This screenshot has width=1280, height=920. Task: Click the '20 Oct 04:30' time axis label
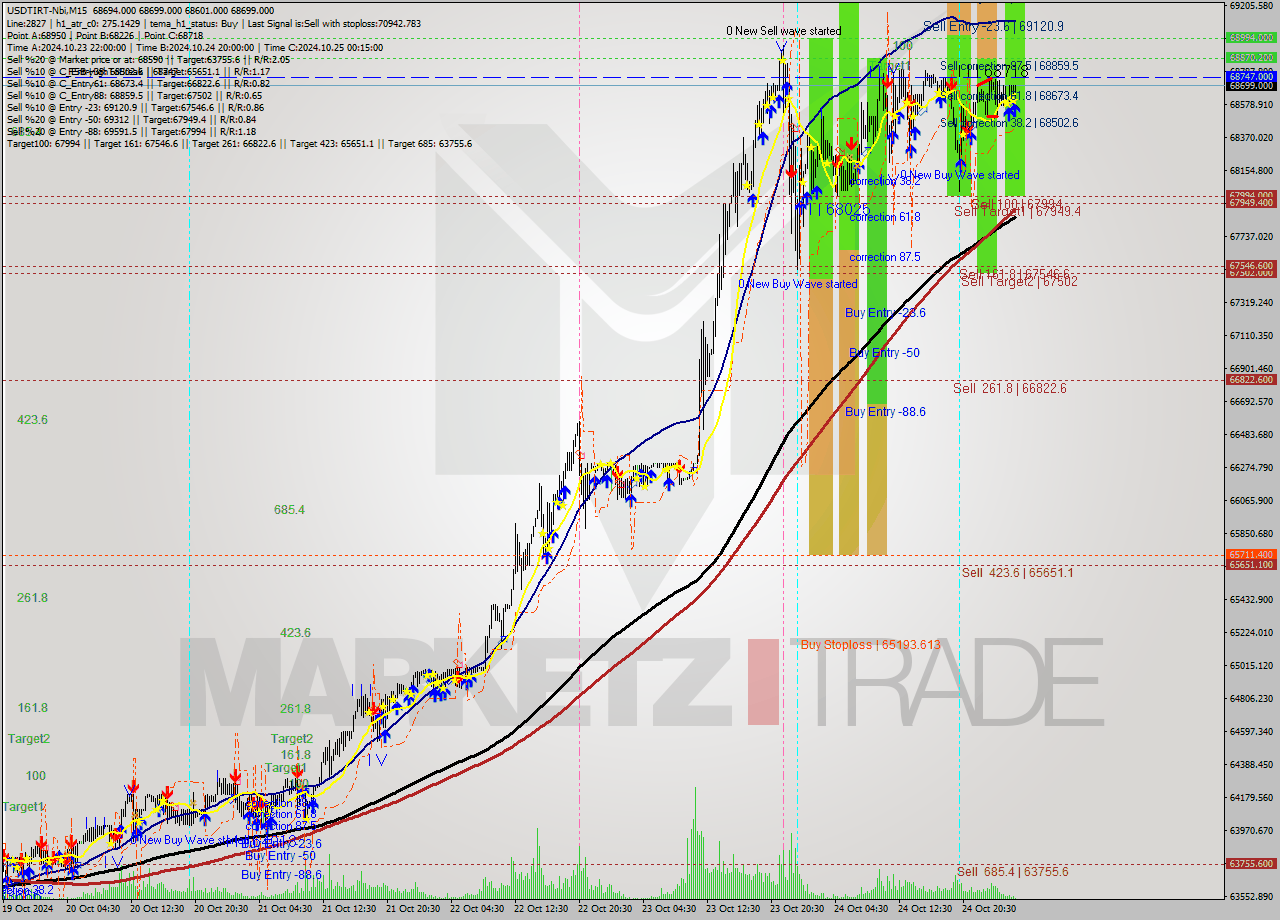tap(93, 909)
